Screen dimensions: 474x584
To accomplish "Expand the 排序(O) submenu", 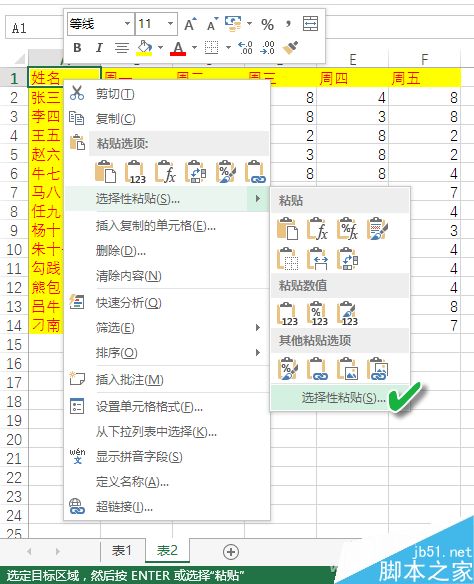I will 167,353.
